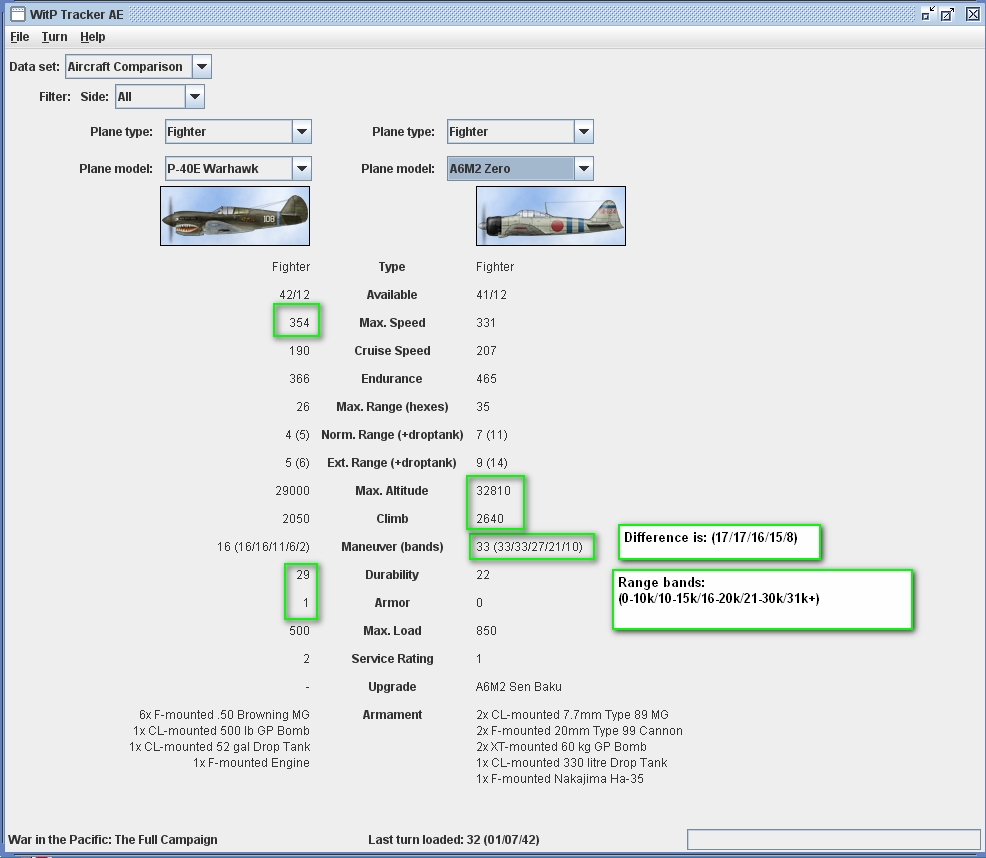986x858 pixels.
Task: Click the Available date 41/12
Action: (x=491, y=294)
